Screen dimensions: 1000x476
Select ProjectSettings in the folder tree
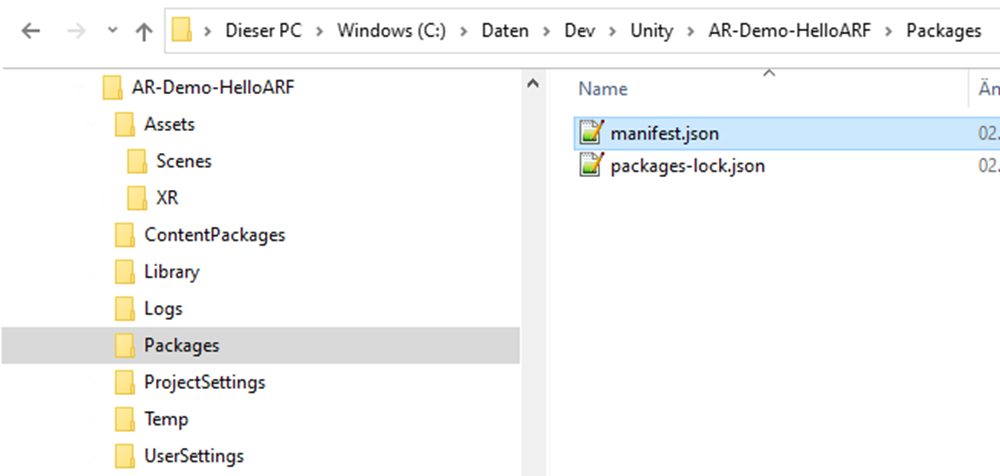click(x=204, y=382)
